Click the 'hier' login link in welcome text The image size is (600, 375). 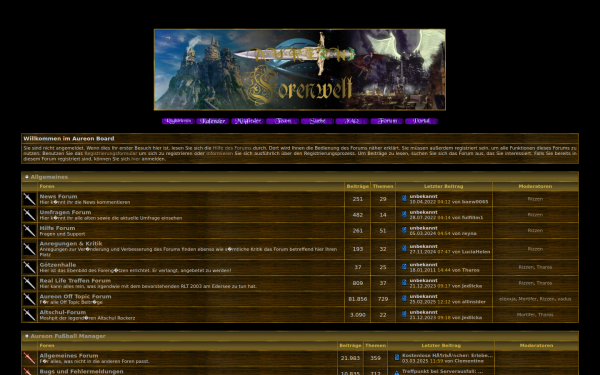pos(136,159)
